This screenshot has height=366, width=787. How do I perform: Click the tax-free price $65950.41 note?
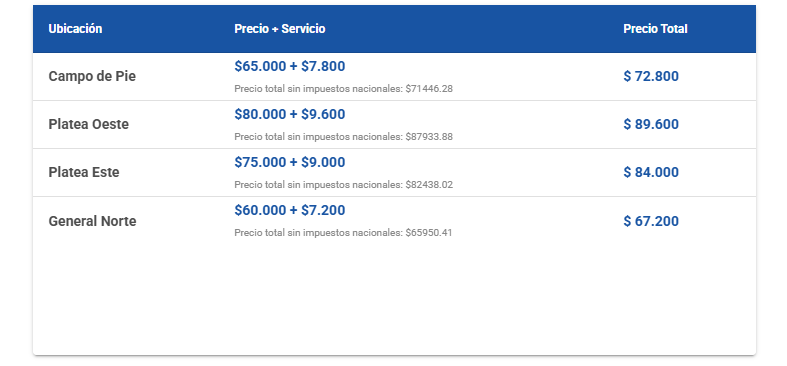pyautogui.click(x=343, y=233)
